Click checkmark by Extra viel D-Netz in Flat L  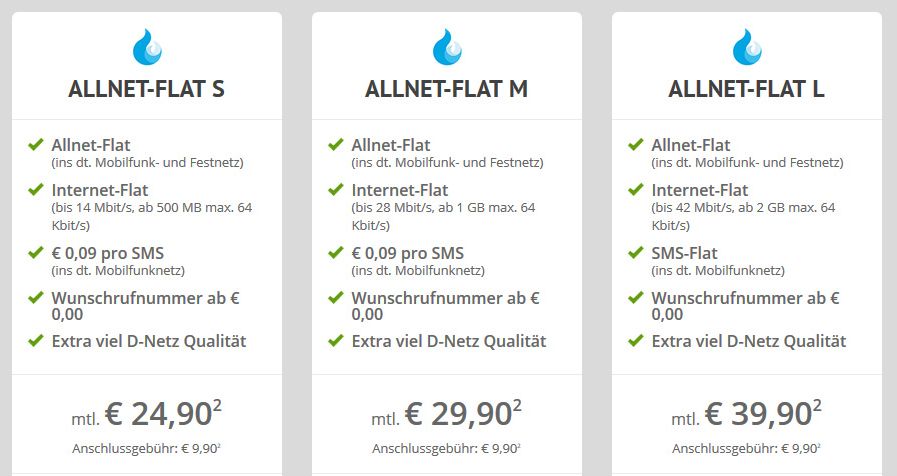tap(636, 341)
